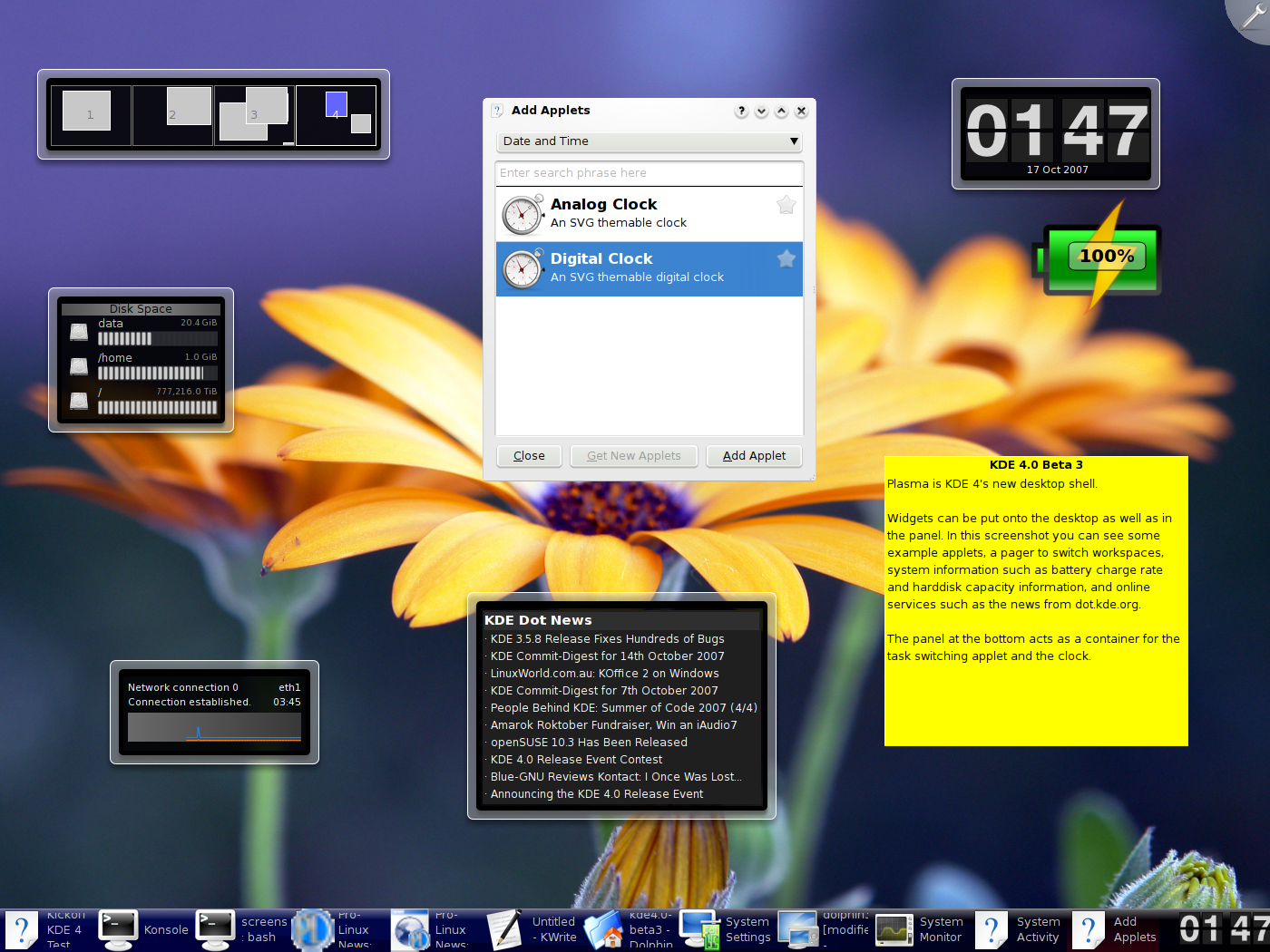Switch to desktop 3 in the pager
Screen dimensions: 1270x952
coord(254,115)
